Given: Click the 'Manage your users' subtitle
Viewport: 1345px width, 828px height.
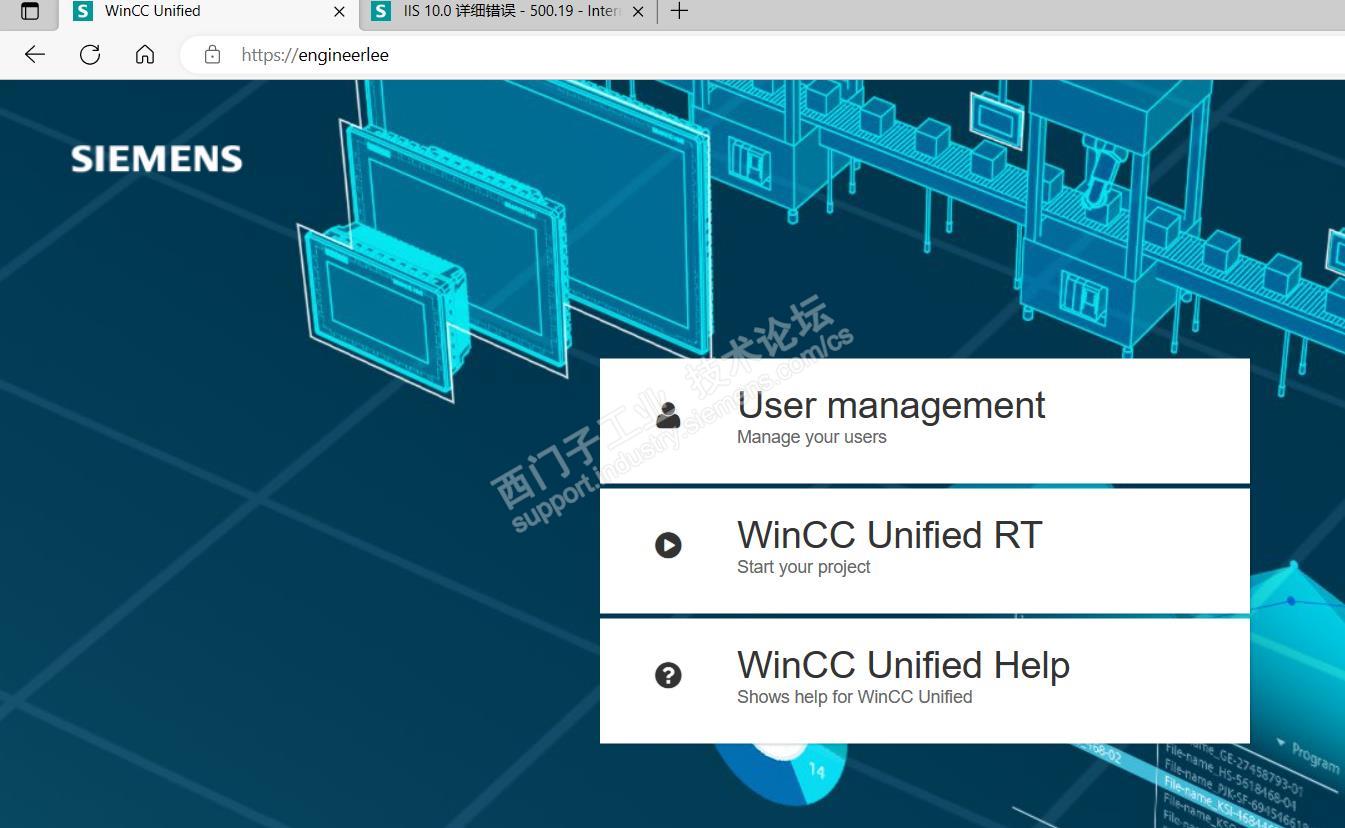Looking at the screenshot, I should 812,437.
